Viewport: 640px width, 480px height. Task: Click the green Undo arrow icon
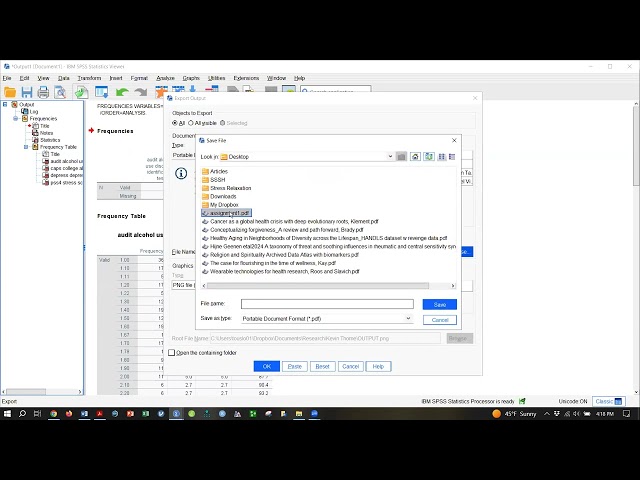122,93
